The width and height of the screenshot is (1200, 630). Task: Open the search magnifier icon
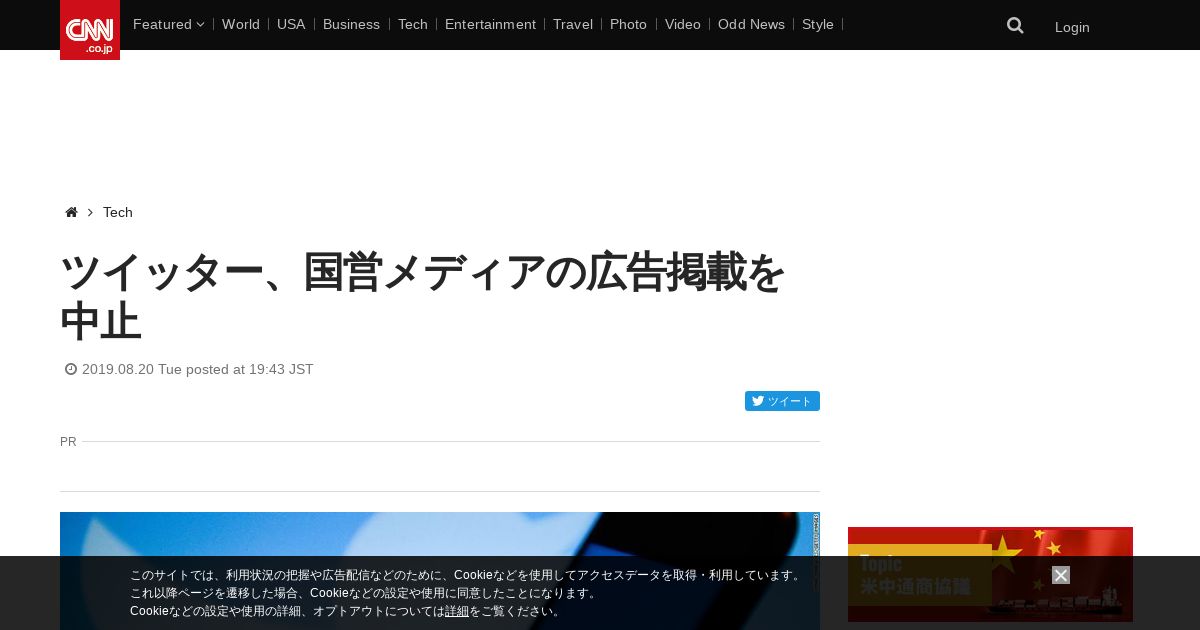click(x=1015, y=26)
